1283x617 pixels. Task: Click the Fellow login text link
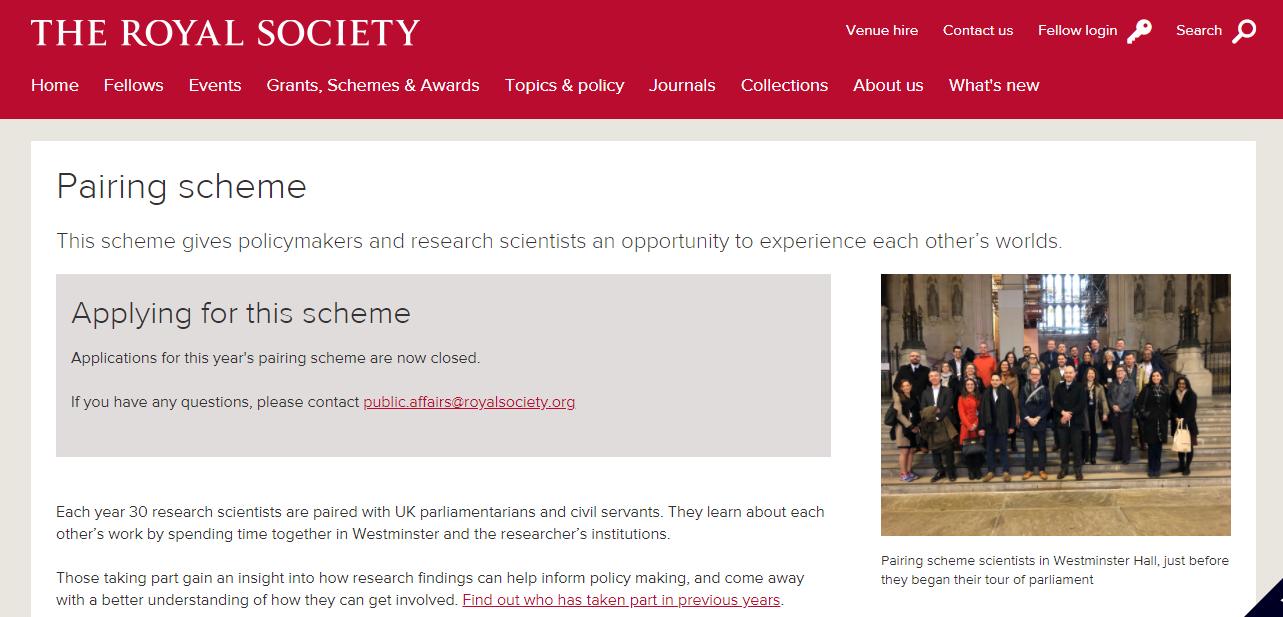pos(1077,31)
